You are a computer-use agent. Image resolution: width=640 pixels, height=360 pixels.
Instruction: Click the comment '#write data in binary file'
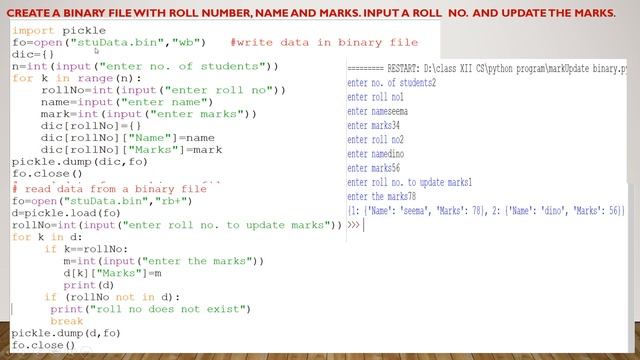[324, 42]
